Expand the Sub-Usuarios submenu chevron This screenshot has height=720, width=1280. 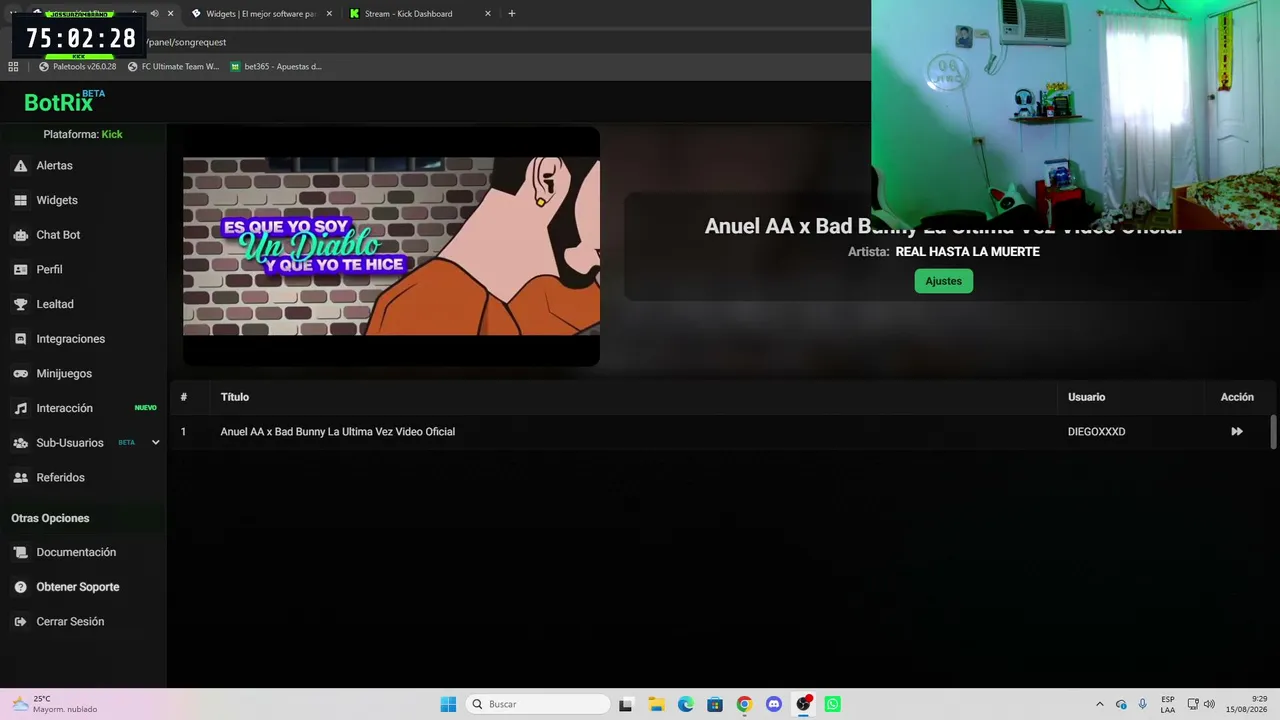click(155, 443)
